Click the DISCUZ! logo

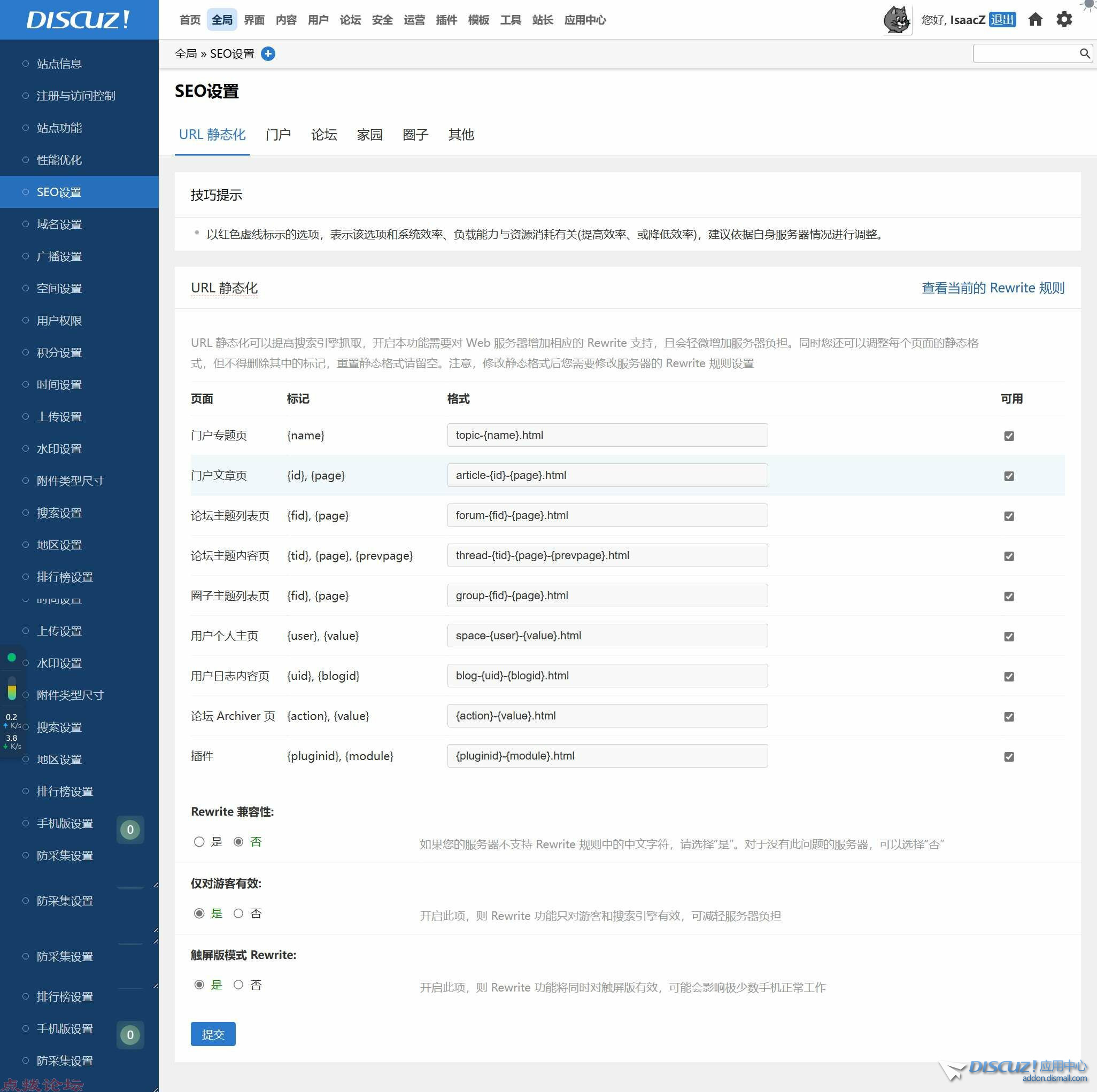79,20
